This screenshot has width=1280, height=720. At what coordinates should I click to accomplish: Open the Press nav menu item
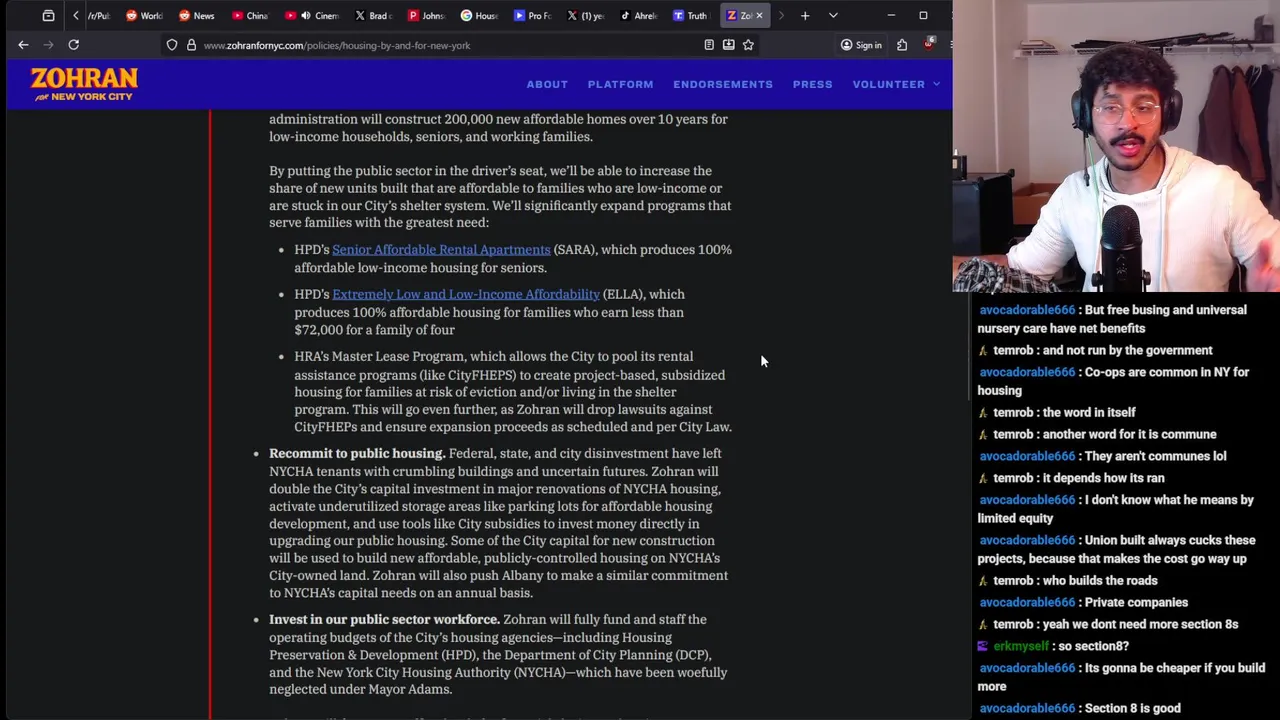coord(812,85)
